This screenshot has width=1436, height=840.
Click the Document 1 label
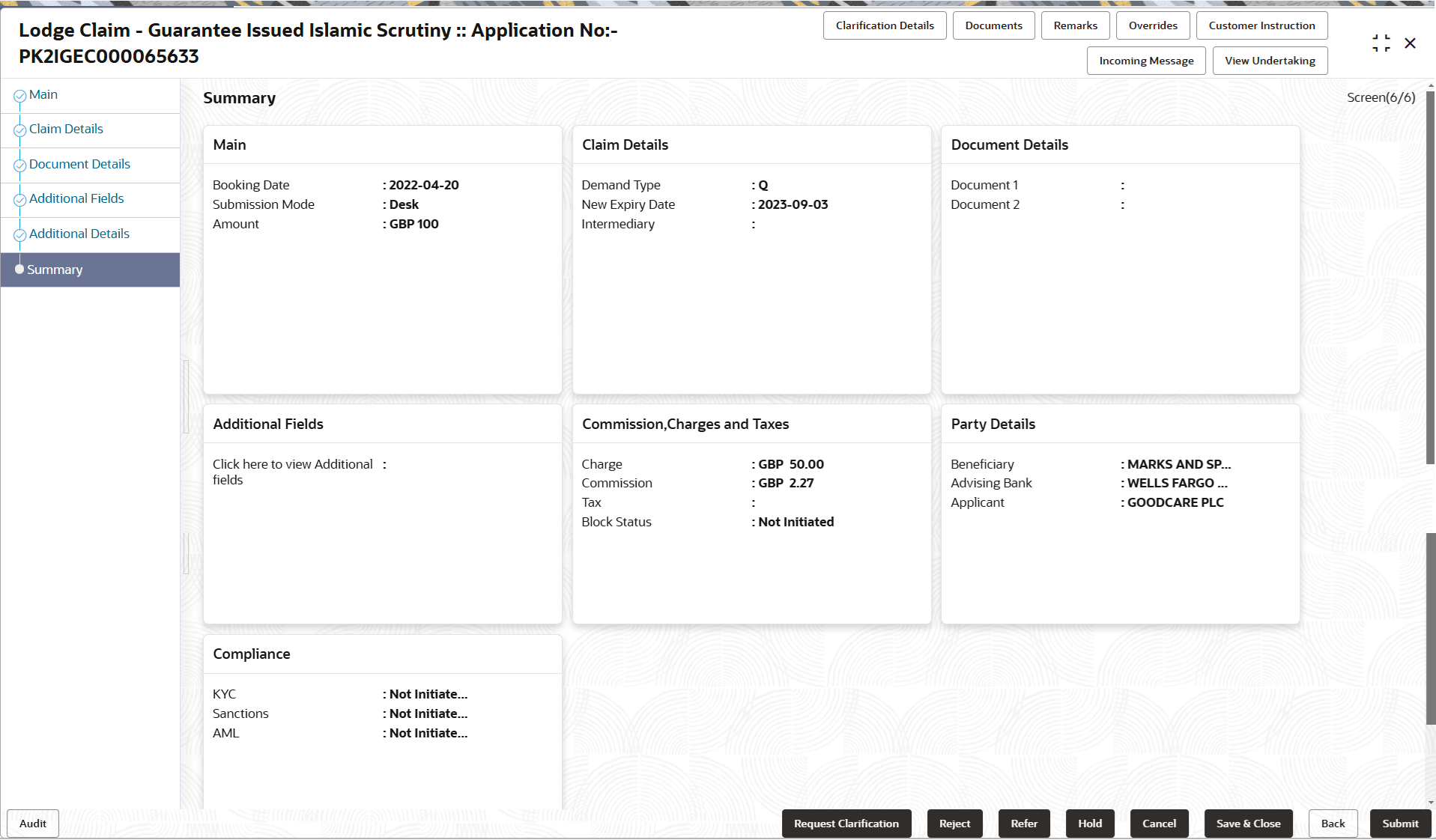click(984, 185)
